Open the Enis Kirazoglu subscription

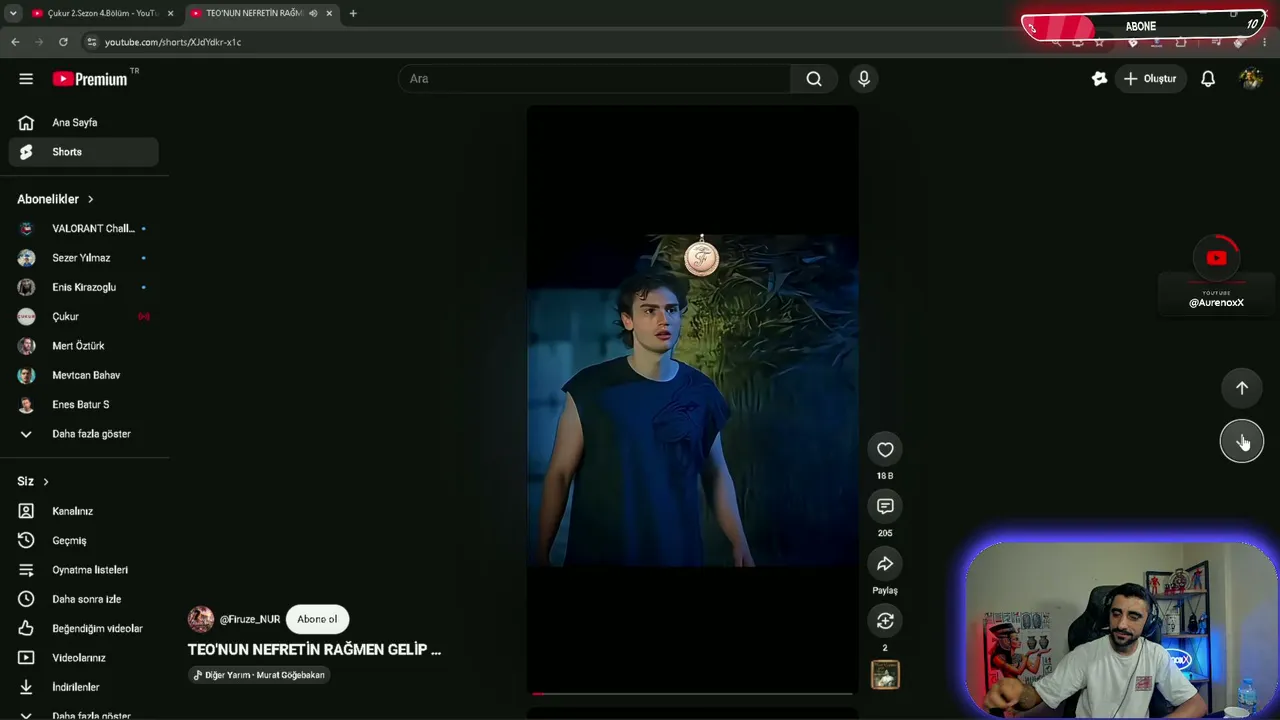pyautogui.click(x=84, y=287)
